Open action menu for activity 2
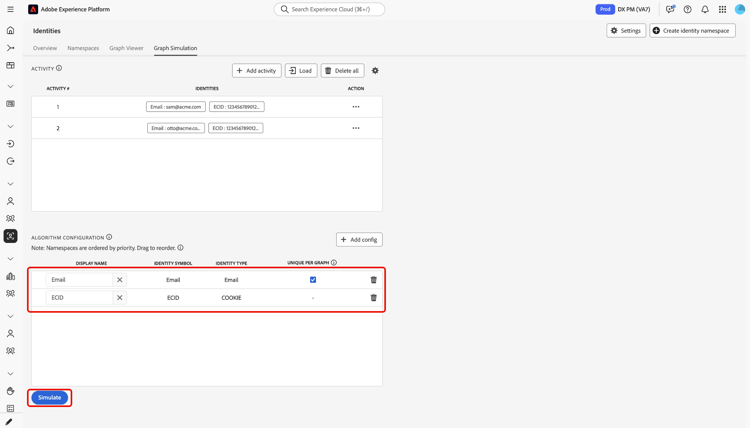This screenshot has height=428, width=750. point(356,128)
